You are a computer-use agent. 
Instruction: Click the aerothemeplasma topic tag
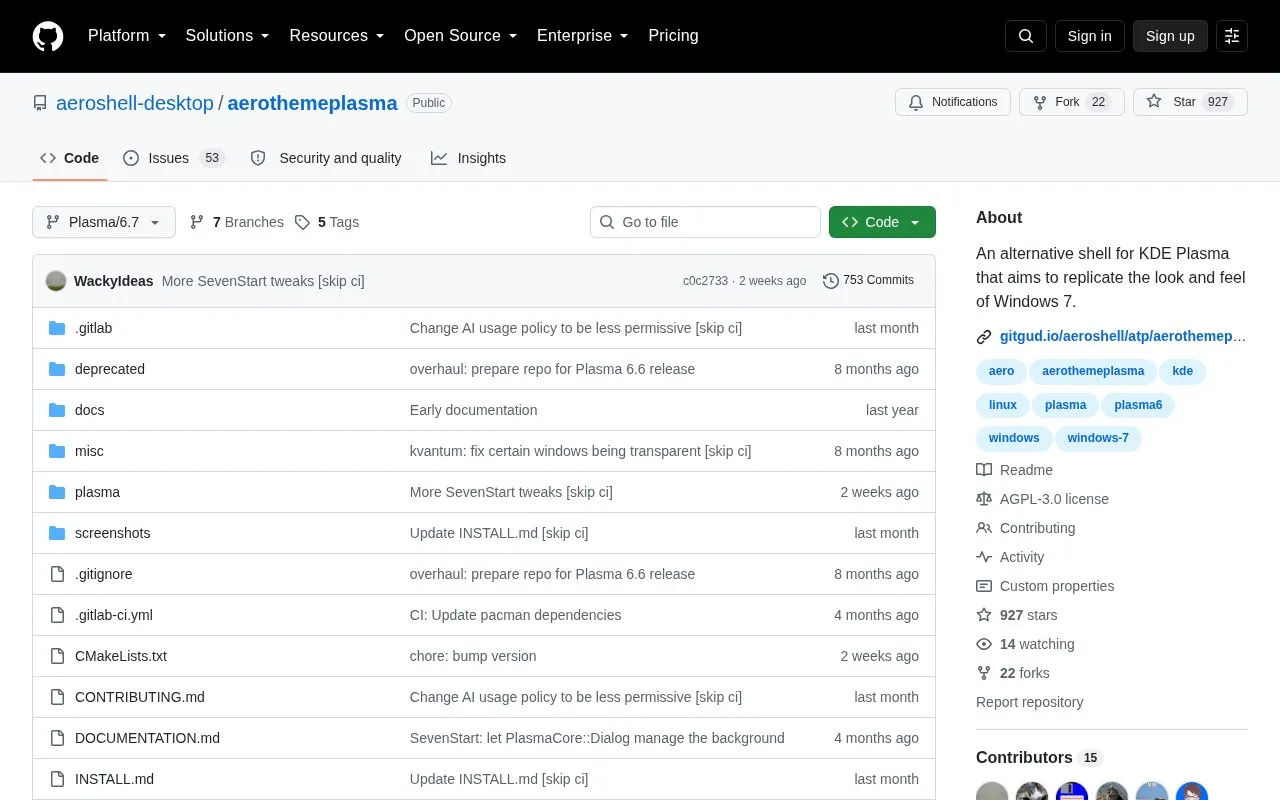pos(1093,371)
